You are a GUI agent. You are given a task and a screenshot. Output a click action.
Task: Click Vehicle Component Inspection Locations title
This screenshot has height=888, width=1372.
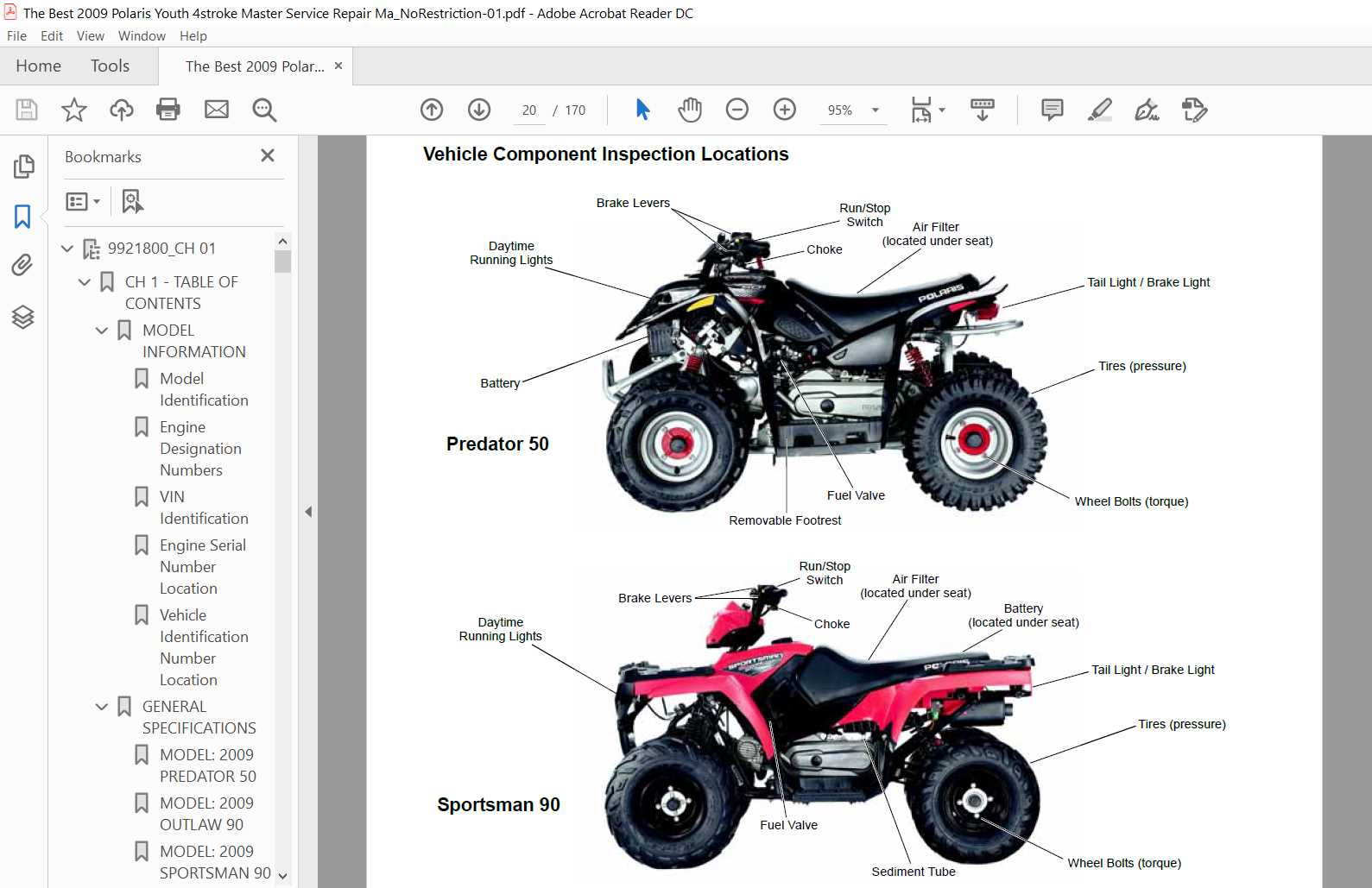pyautogui.click(x=605, y=154)
